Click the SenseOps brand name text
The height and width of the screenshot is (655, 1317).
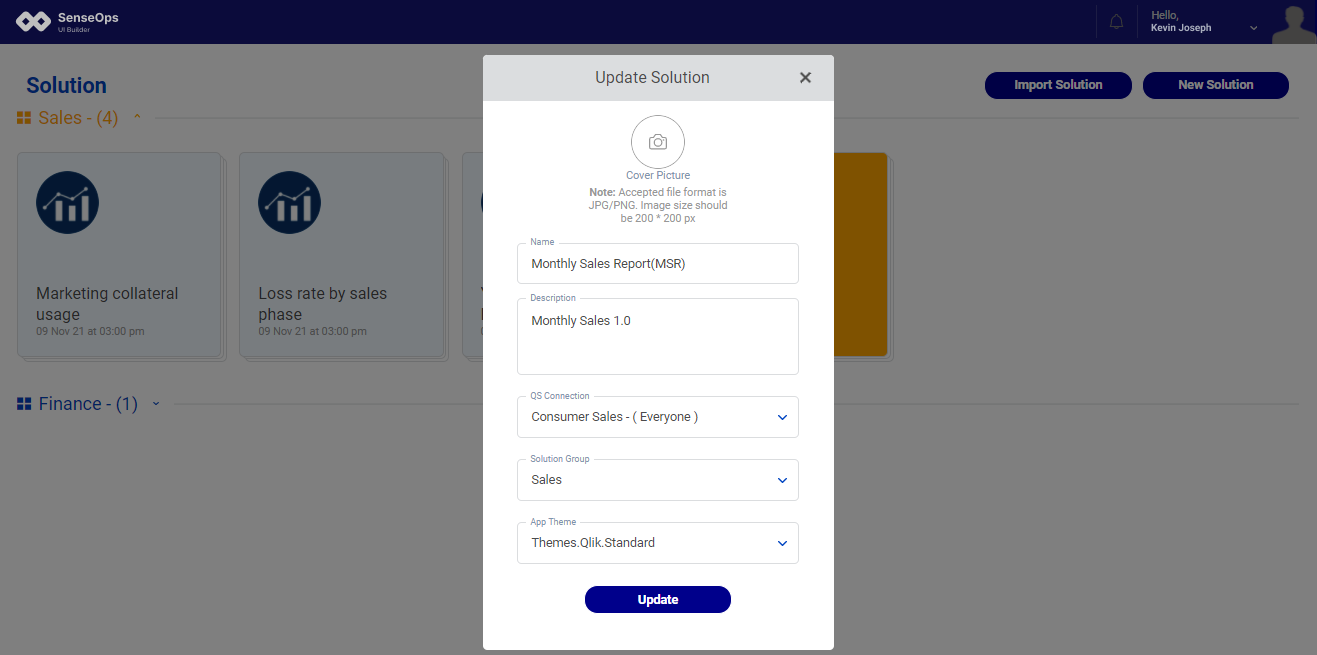[88, 18]
